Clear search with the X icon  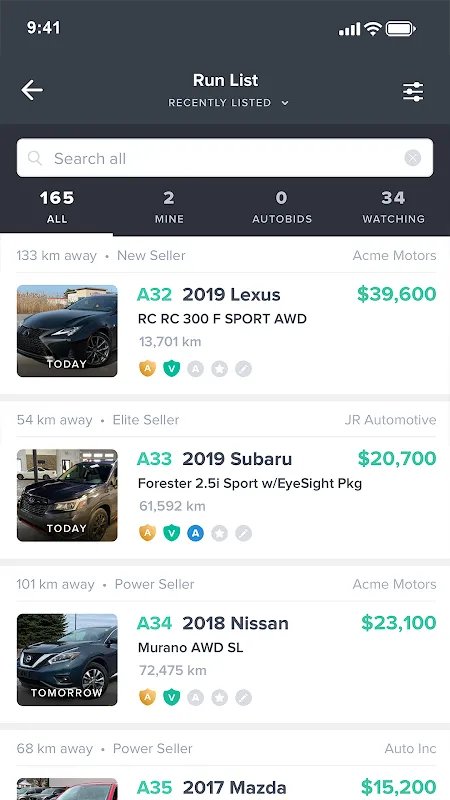pos(413,158)
